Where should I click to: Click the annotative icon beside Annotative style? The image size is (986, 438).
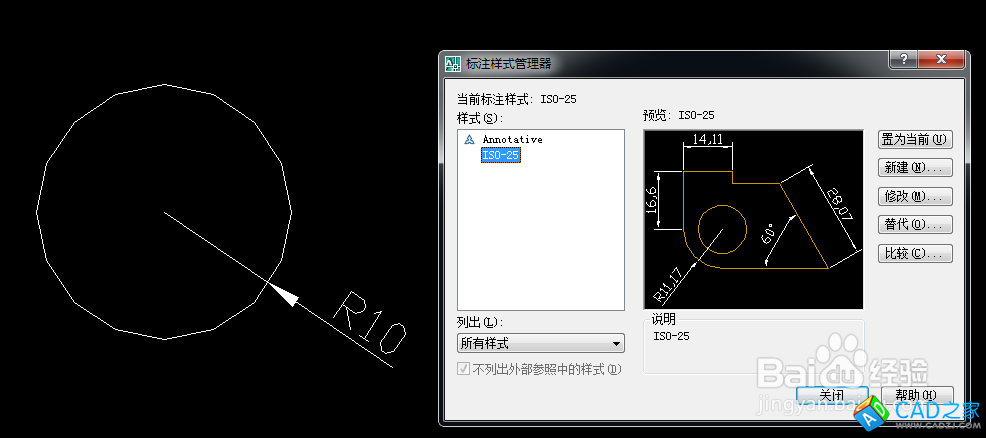click(x=469, y=140)
